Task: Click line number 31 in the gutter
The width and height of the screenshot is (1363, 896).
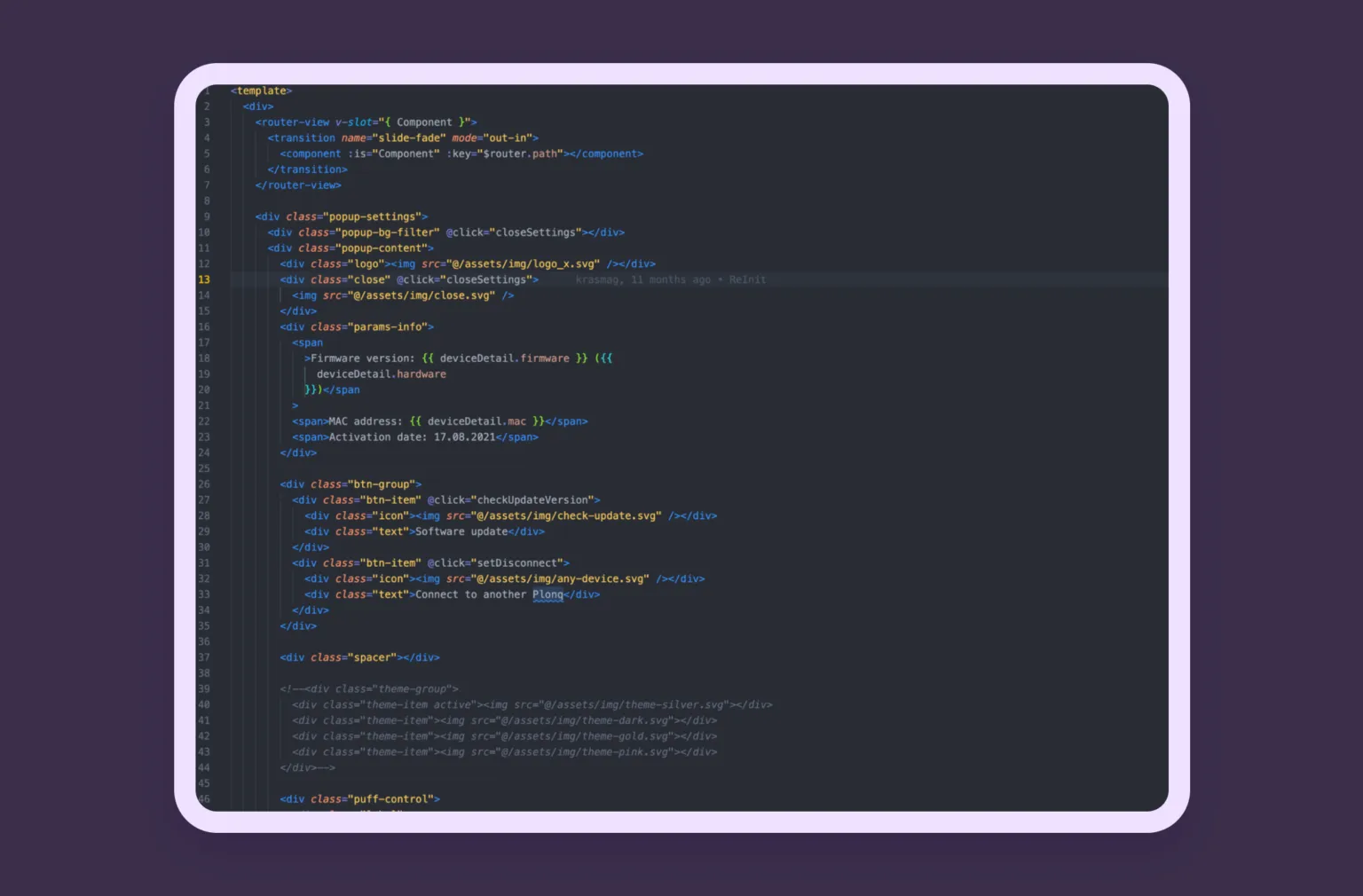Action: (204, 563)
